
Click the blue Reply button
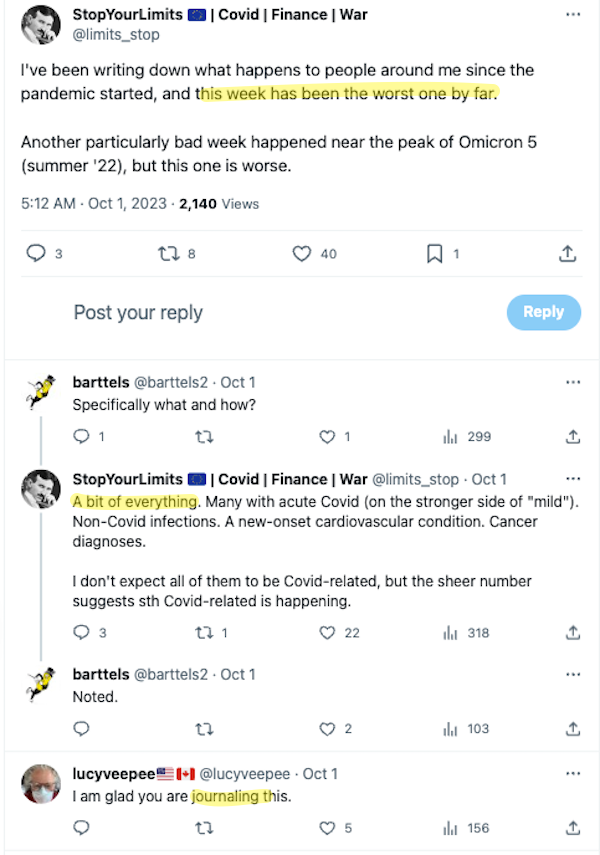[x=543, y=312]
